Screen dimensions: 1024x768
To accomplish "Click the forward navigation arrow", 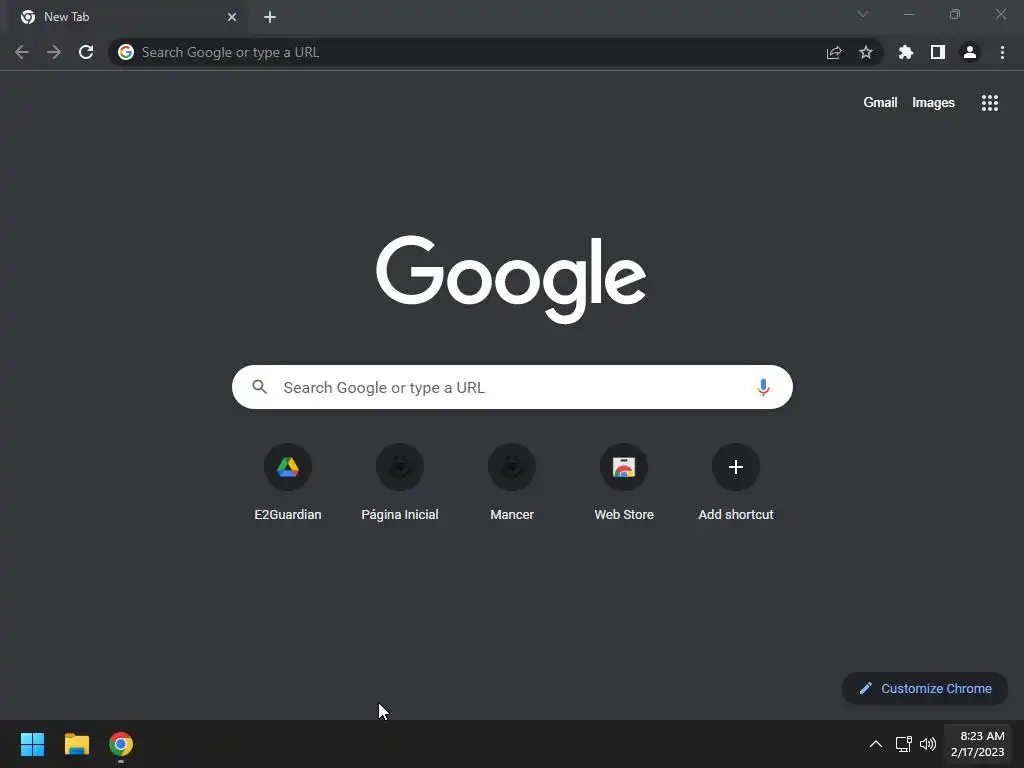I will coord(54,52).
